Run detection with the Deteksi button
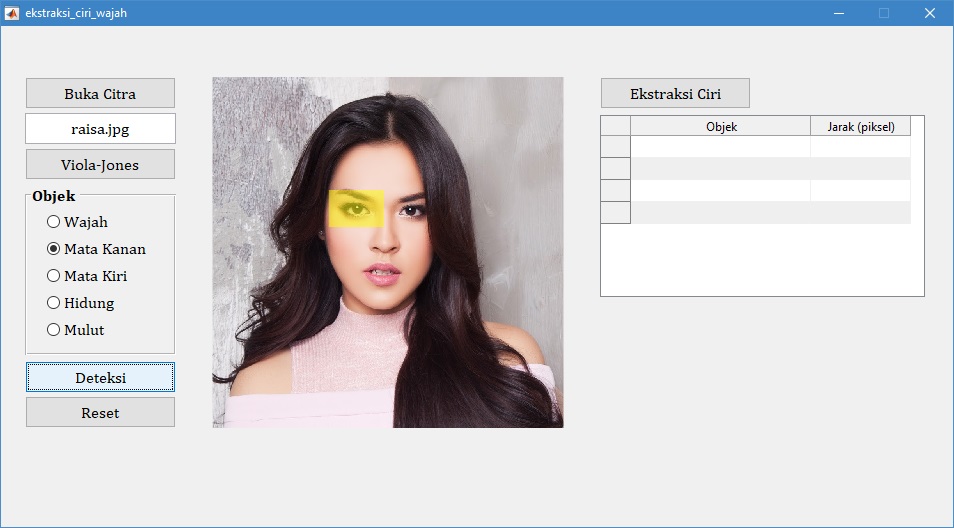This screenshot has height=528, width=954. [100, 377]
